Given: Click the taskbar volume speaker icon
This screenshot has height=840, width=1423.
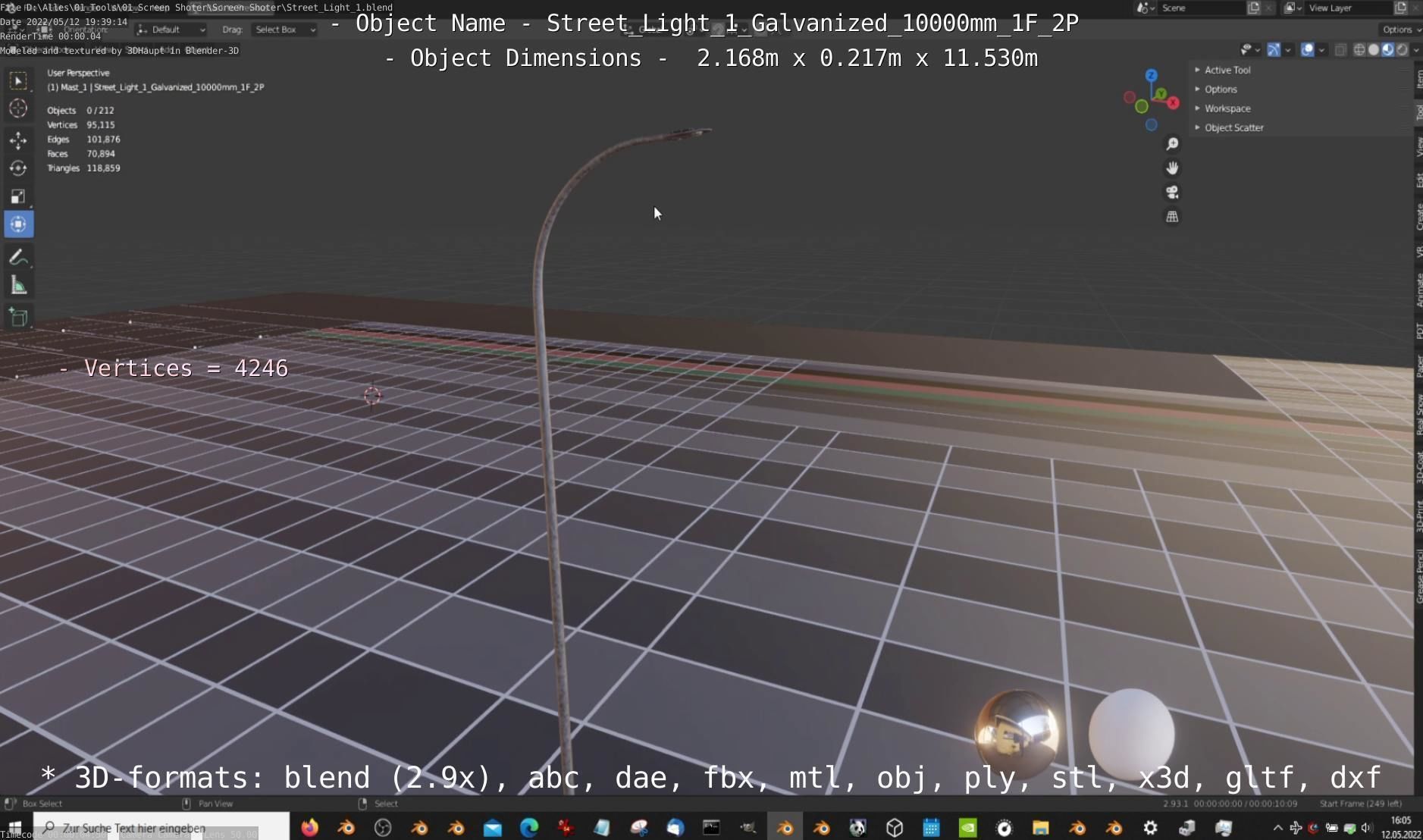Looking at the screenshot, I should [1367, 828].
